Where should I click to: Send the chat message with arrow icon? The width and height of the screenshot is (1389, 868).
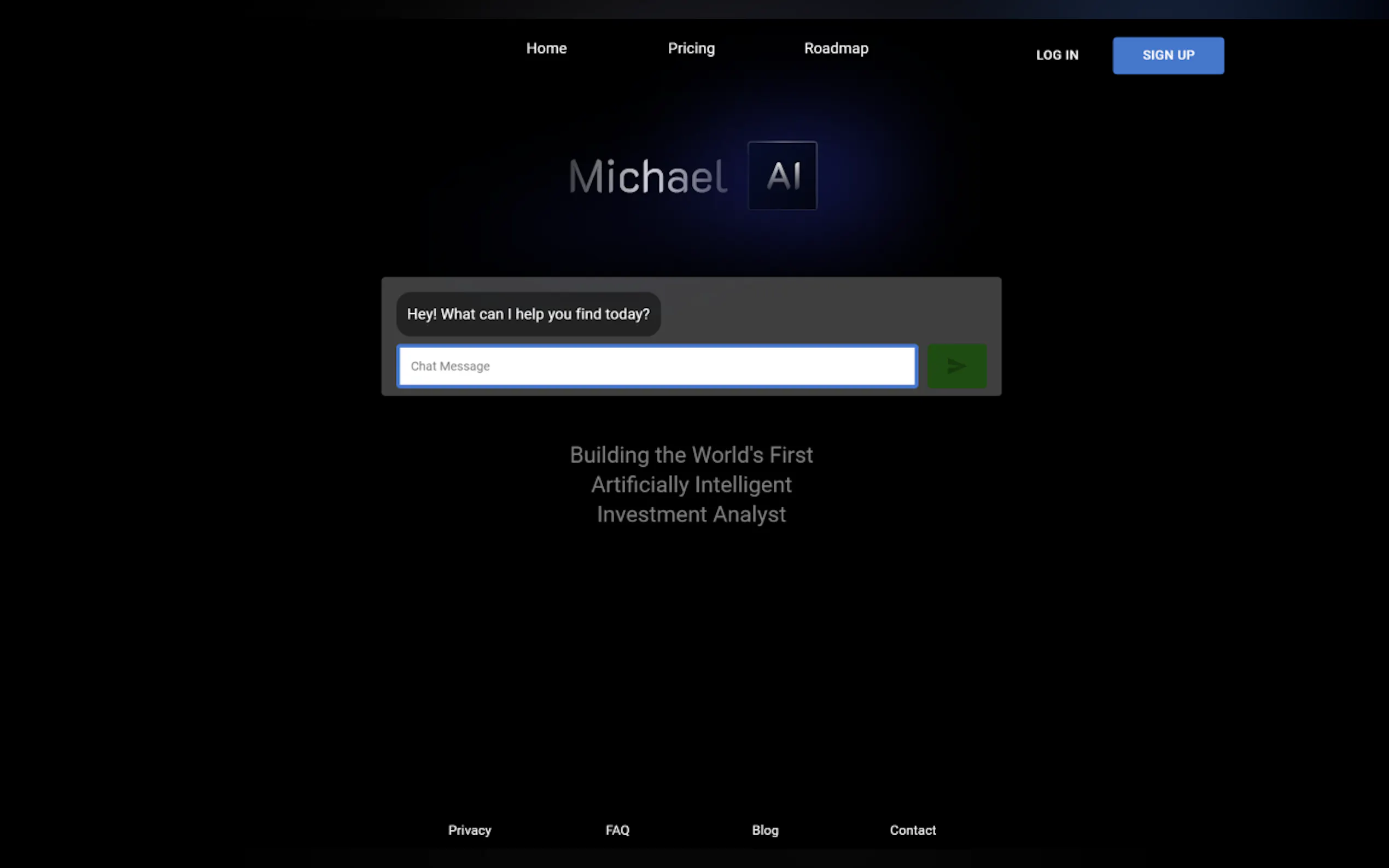[956, 366]
